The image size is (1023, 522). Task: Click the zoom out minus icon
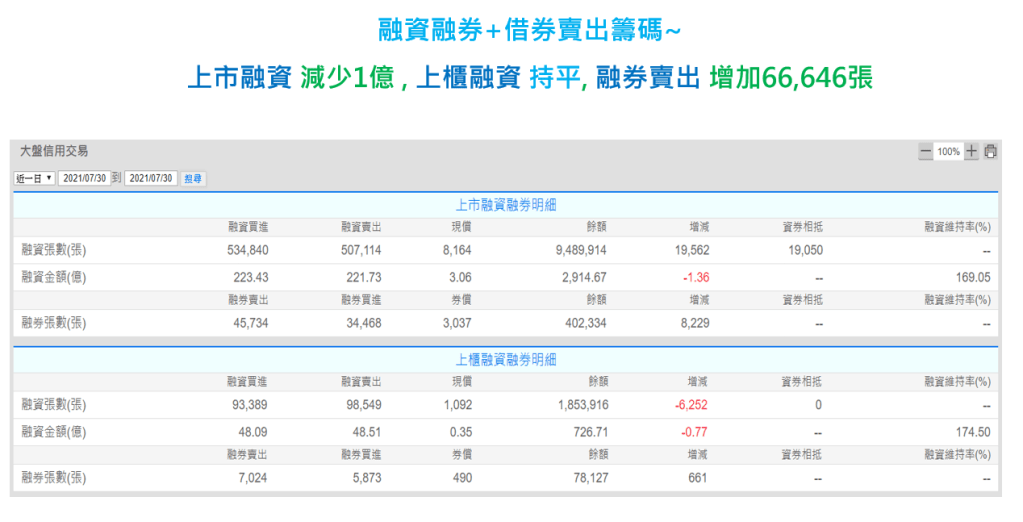coord(925,152)
